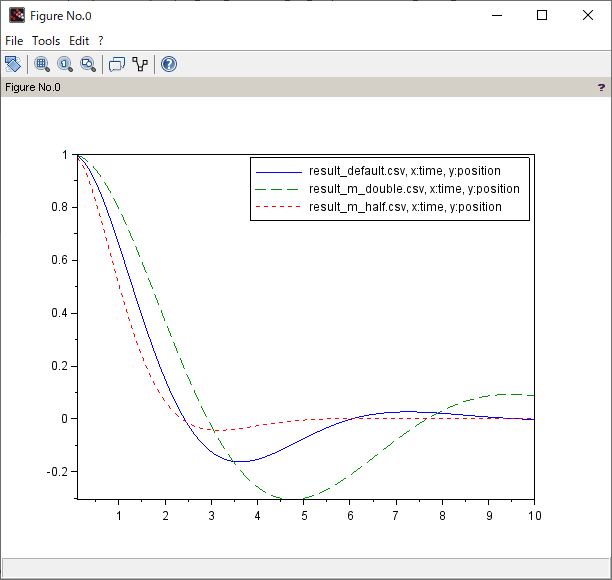Viewport: 612px width, 580px height.
Task: Click x-axis label 5
Action: pos(304,516)
